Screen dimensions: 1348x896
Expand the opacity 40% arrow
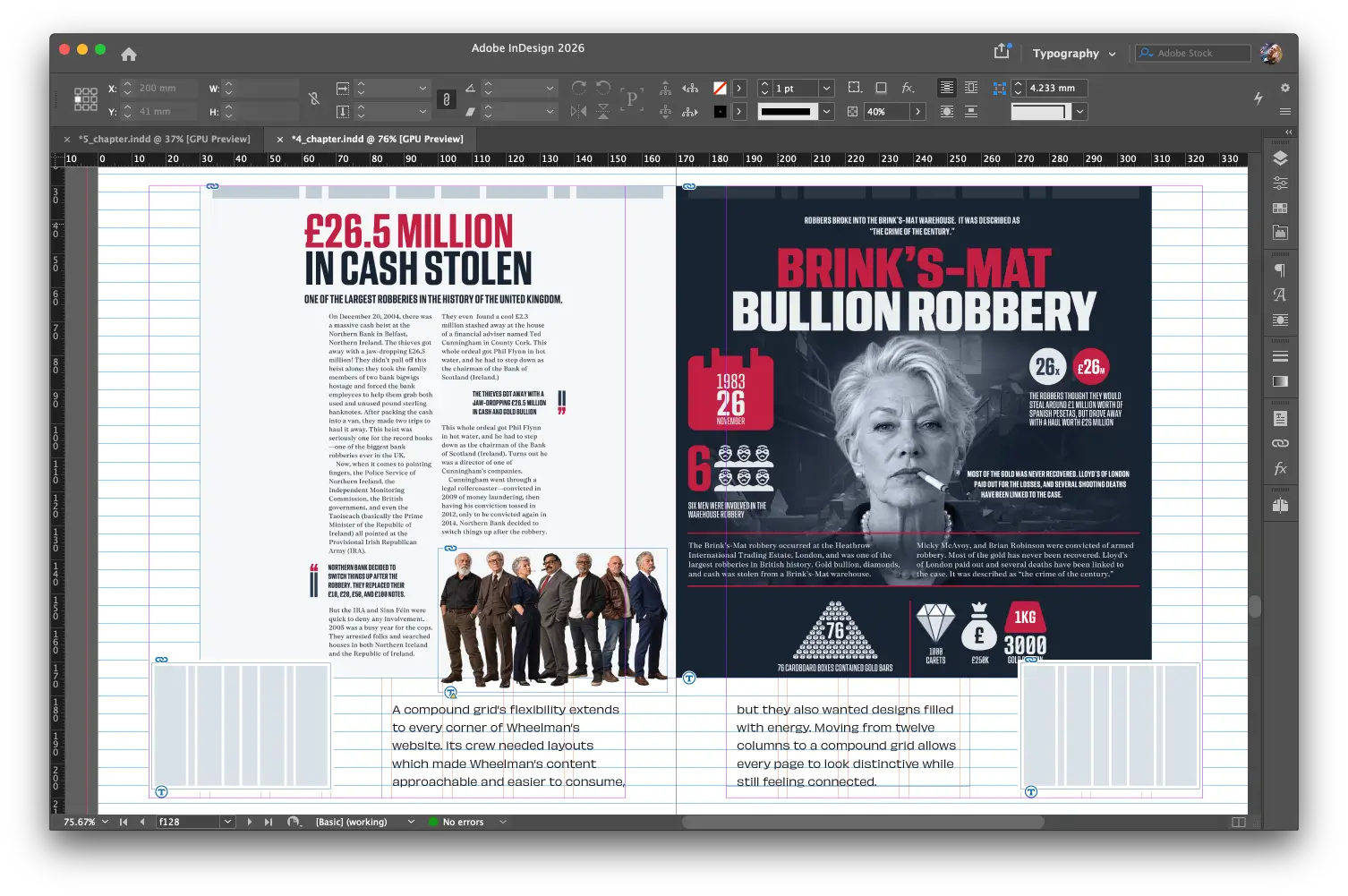[x=917, y=111]
